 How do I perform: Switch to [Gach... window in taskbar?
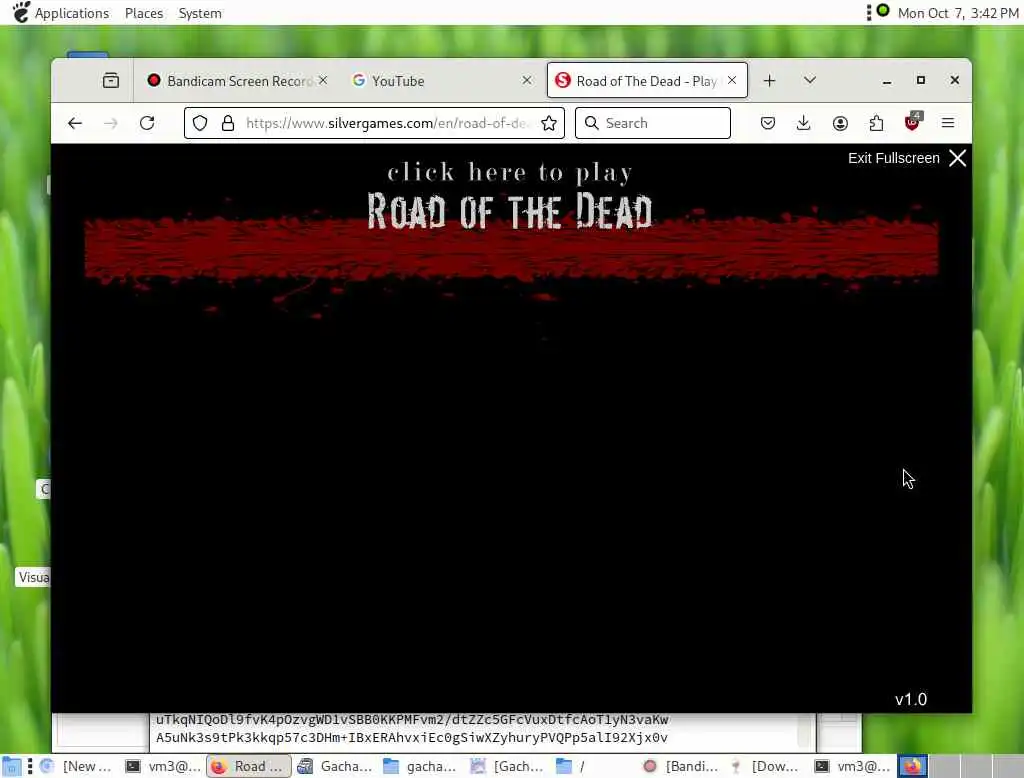click(x=507, y=766)
